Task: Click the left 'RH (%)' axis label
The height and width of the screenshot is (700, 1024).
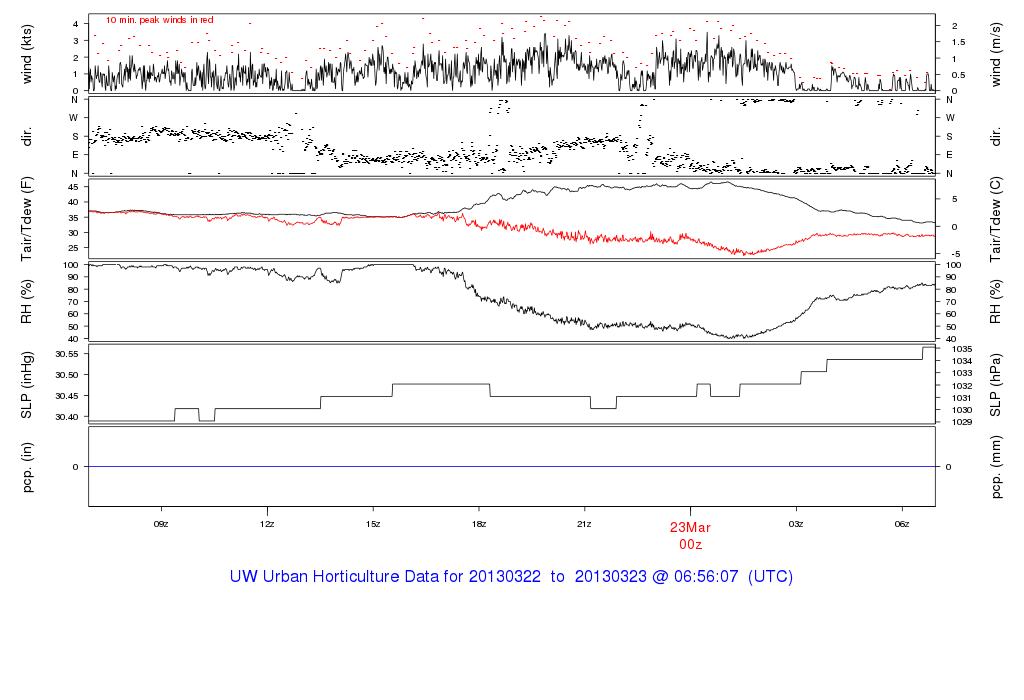Action: pyautogui.click(x=27, y=302)
